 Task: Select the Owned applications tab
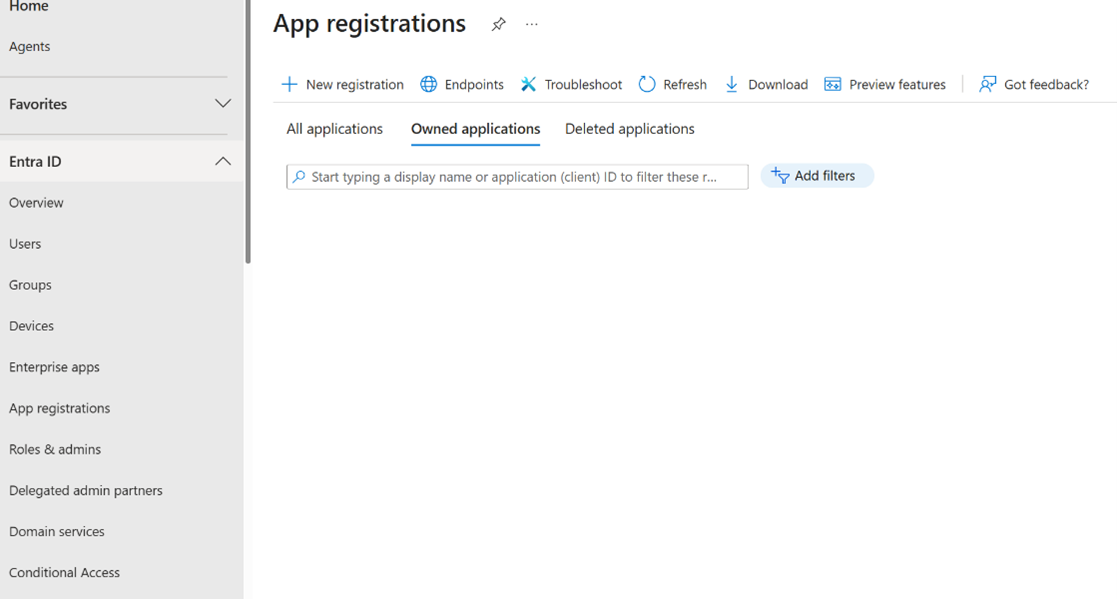(475, 129)
